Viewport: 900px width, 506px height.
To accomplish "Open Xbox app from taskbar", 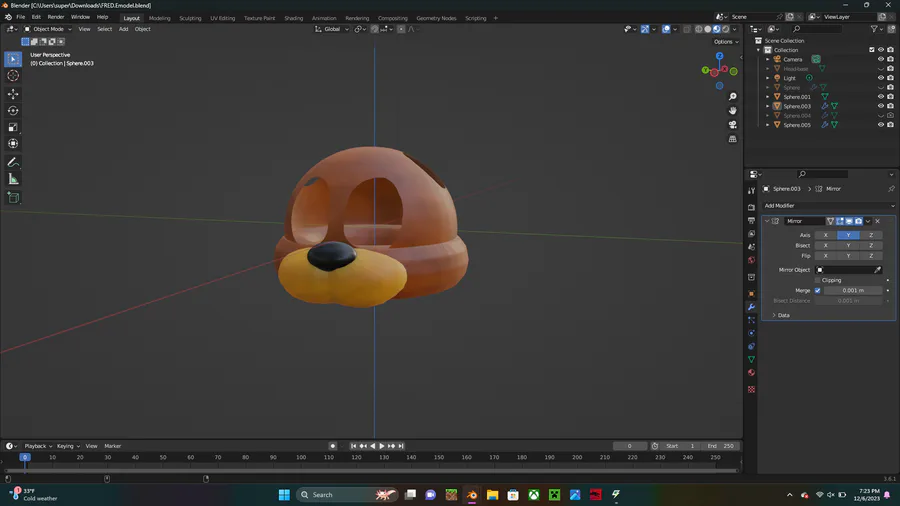I will (534, 495).
